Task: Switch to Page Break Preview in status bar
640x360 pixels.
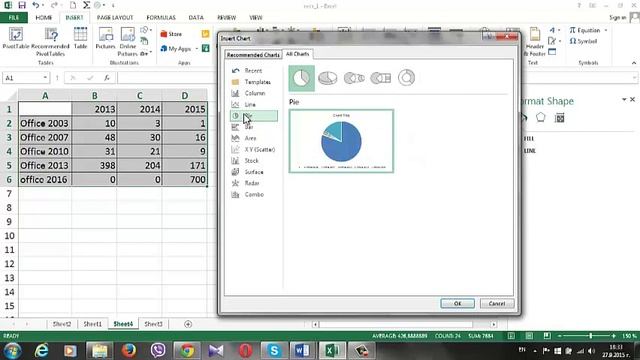Action: click(547, 336)
